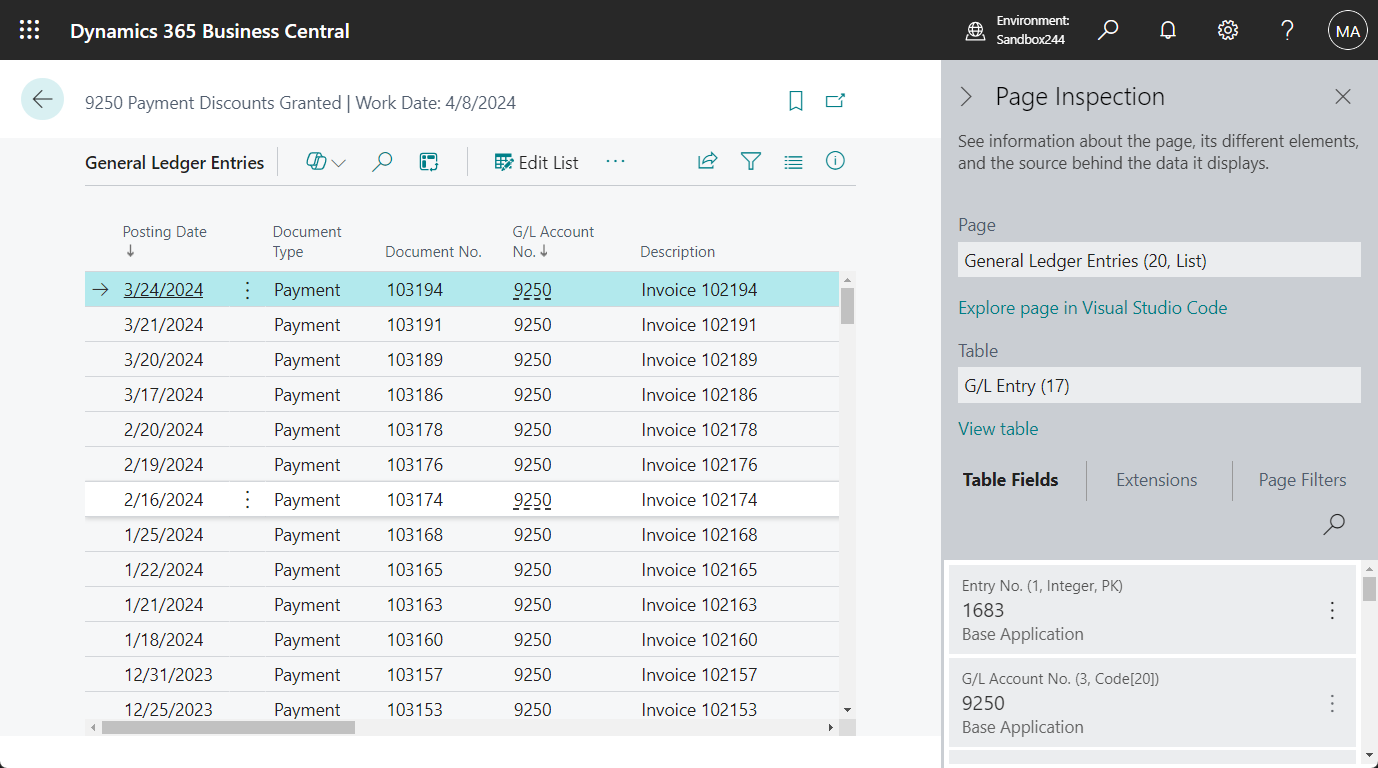This screenshot has width=1378, height=768.
Task: Click the View table link
Action: [x=998, y=428]
